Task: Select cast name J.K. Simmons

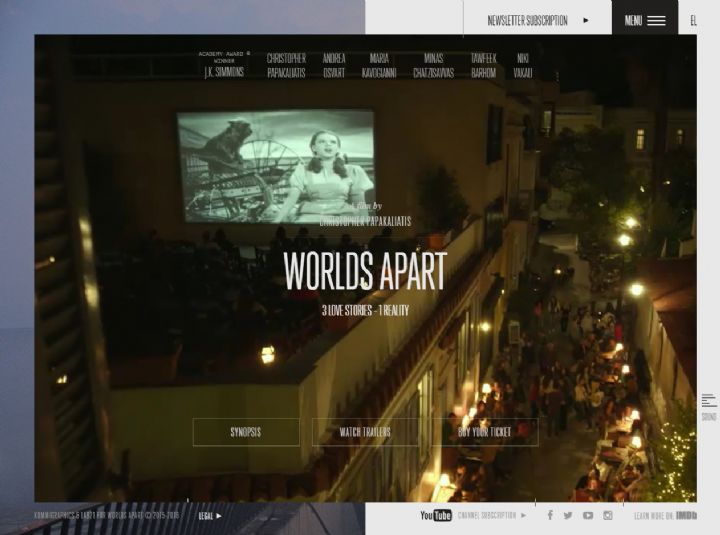Action: [224, 72]
